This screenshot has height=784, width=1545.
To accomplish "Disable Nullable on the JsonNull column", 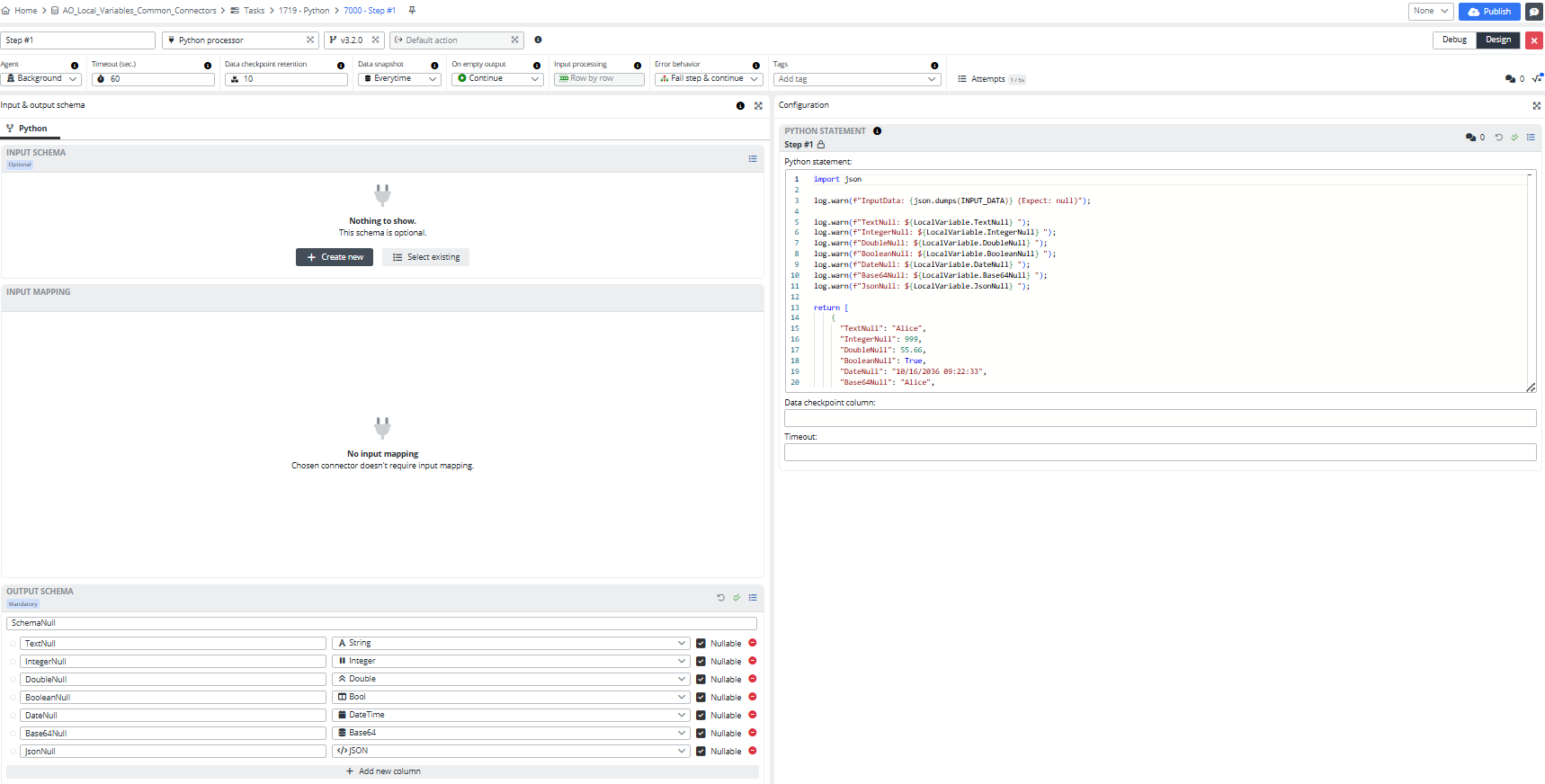I will point(701,752).
